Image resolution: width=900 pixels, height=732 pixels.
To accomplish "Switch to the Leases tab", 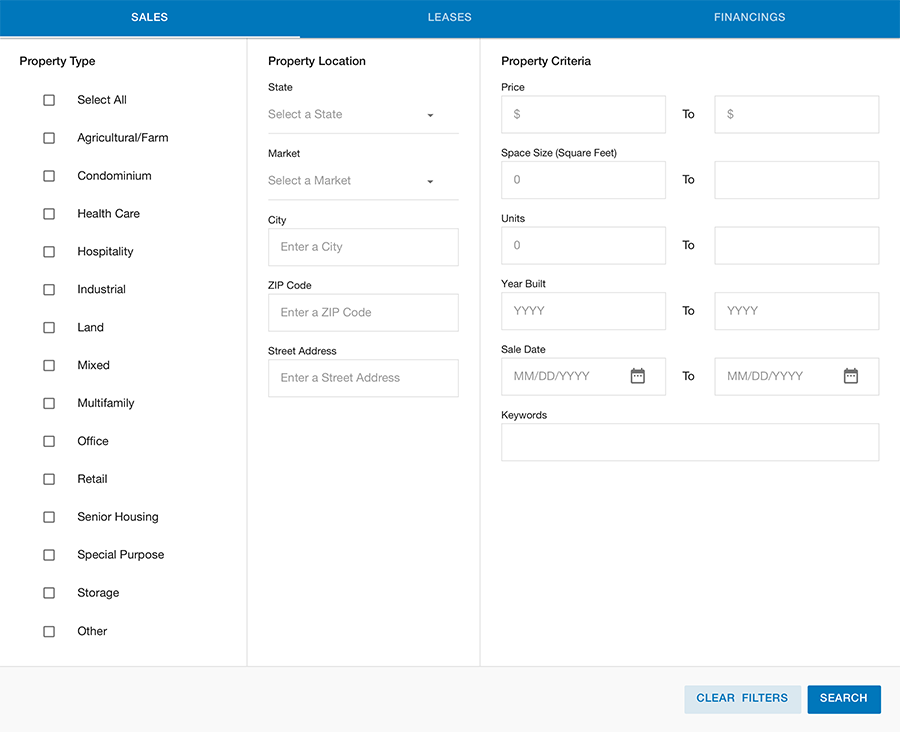I will [449, 18].
